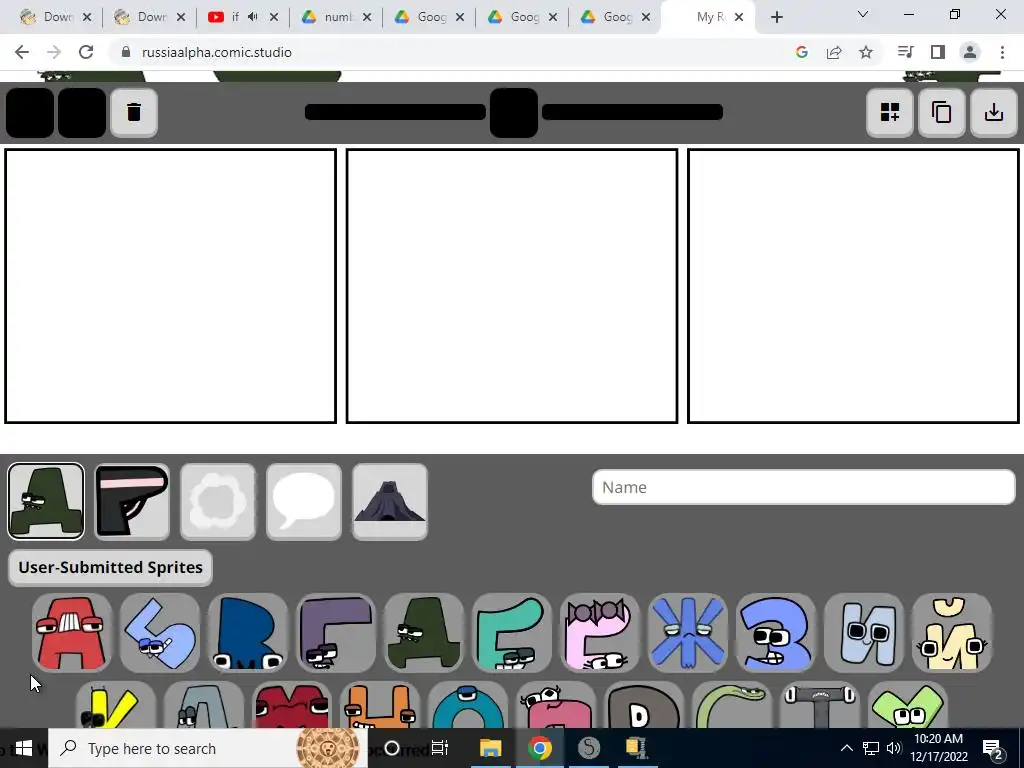
Task: Click the Name search field
Action: click(803, 487)
